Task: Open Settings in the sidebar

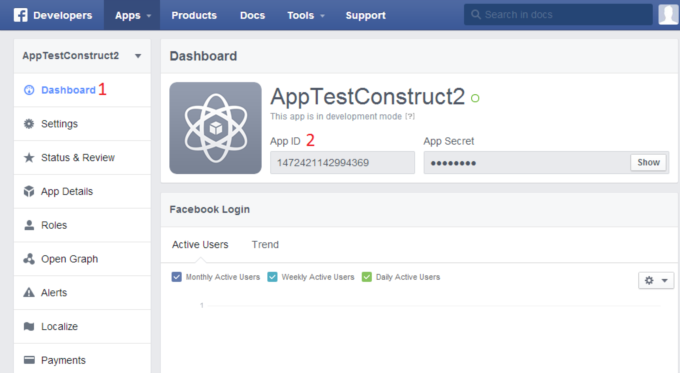Action: pos(82,124)
